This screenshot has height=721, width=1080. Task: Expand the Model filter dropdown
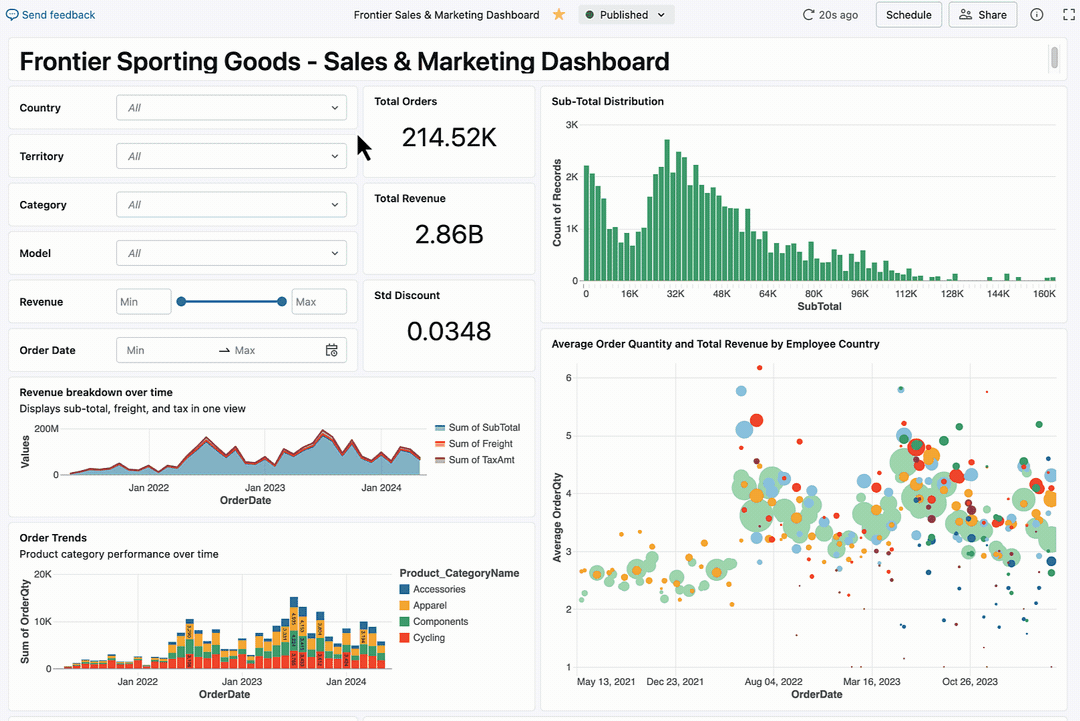tap(231, 253)
